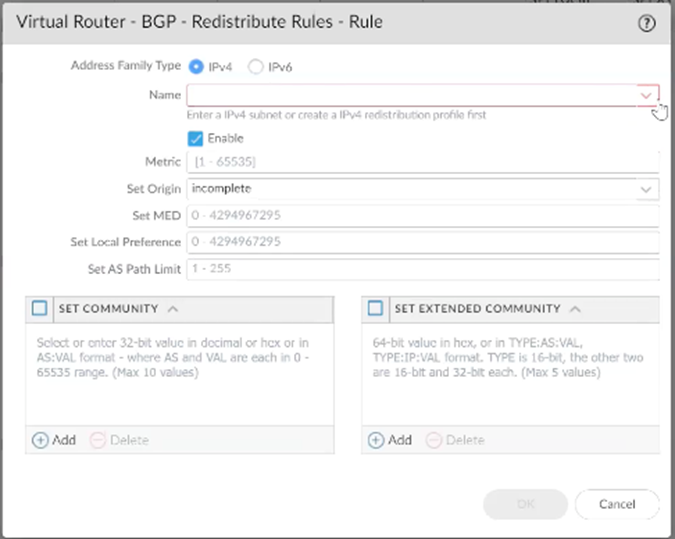Image resolution: width=675 pixels, height=539 pixels.
Task: Click the Cancel button
Action: click(617, 504)
